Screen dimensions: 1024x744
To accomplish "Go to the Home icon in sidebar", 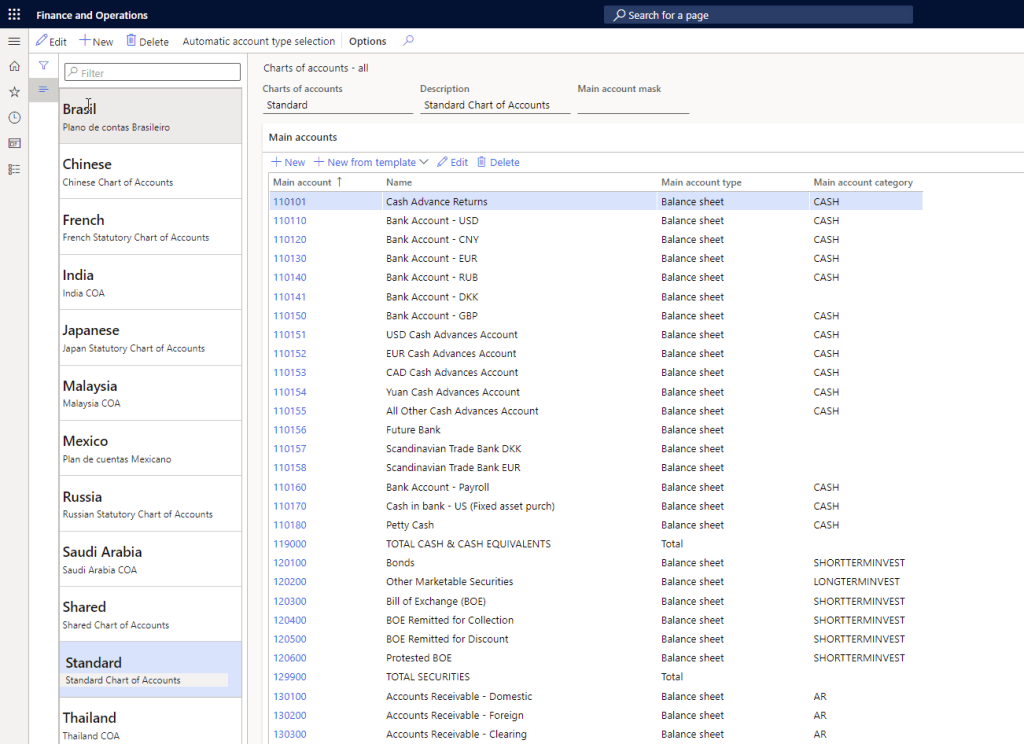I will click(x=14, y=66).
